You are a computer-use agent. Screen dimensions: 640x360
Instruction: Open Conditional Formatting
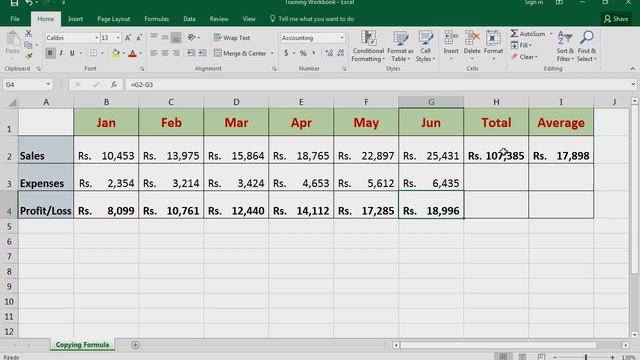tap(368, 46)
